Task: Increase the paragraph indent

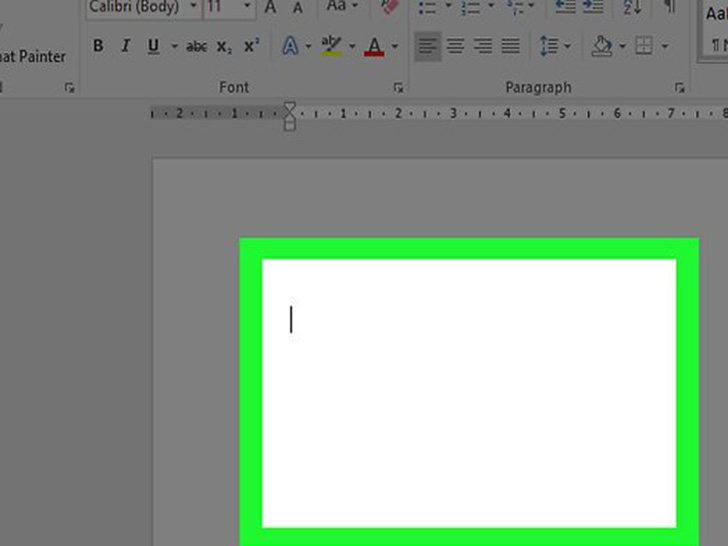Action: pyautogui.click(x=593, y=6)
